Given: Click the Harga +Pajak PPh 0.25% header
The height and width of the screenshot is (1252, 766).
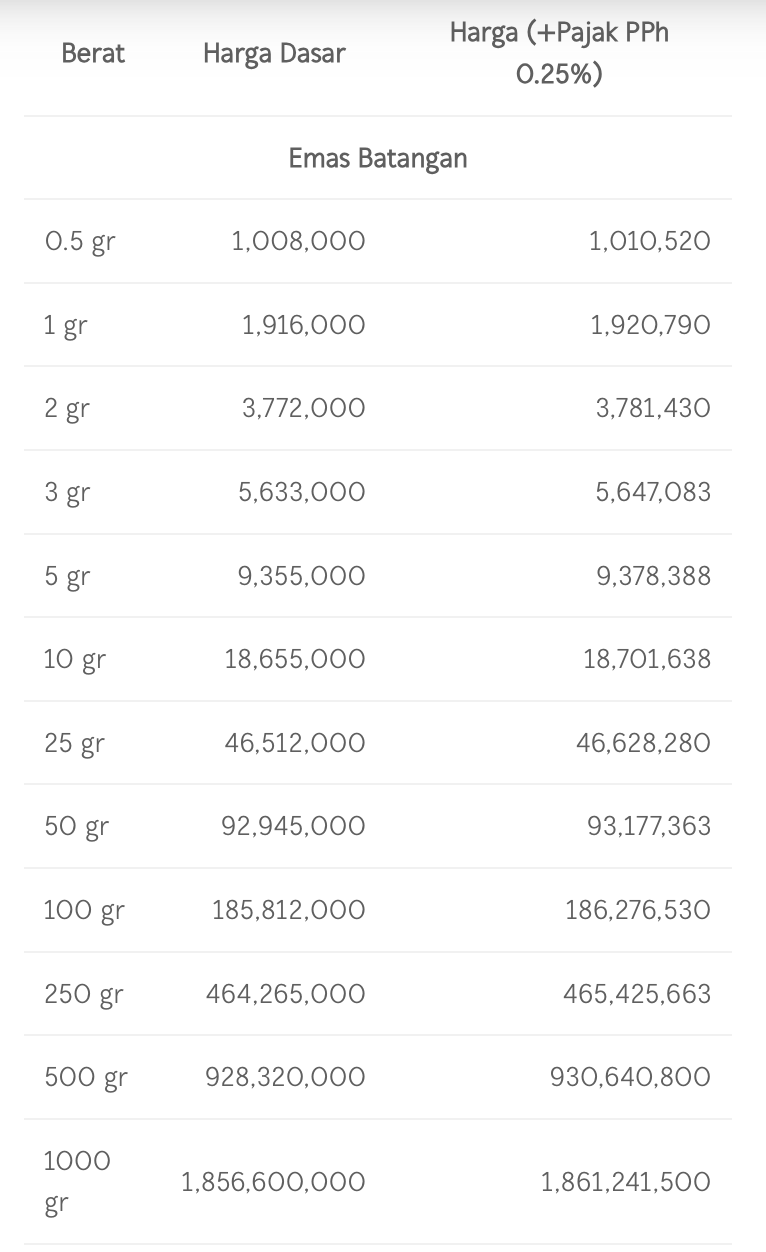Looking at the screenshot, I should pos(559,53).
